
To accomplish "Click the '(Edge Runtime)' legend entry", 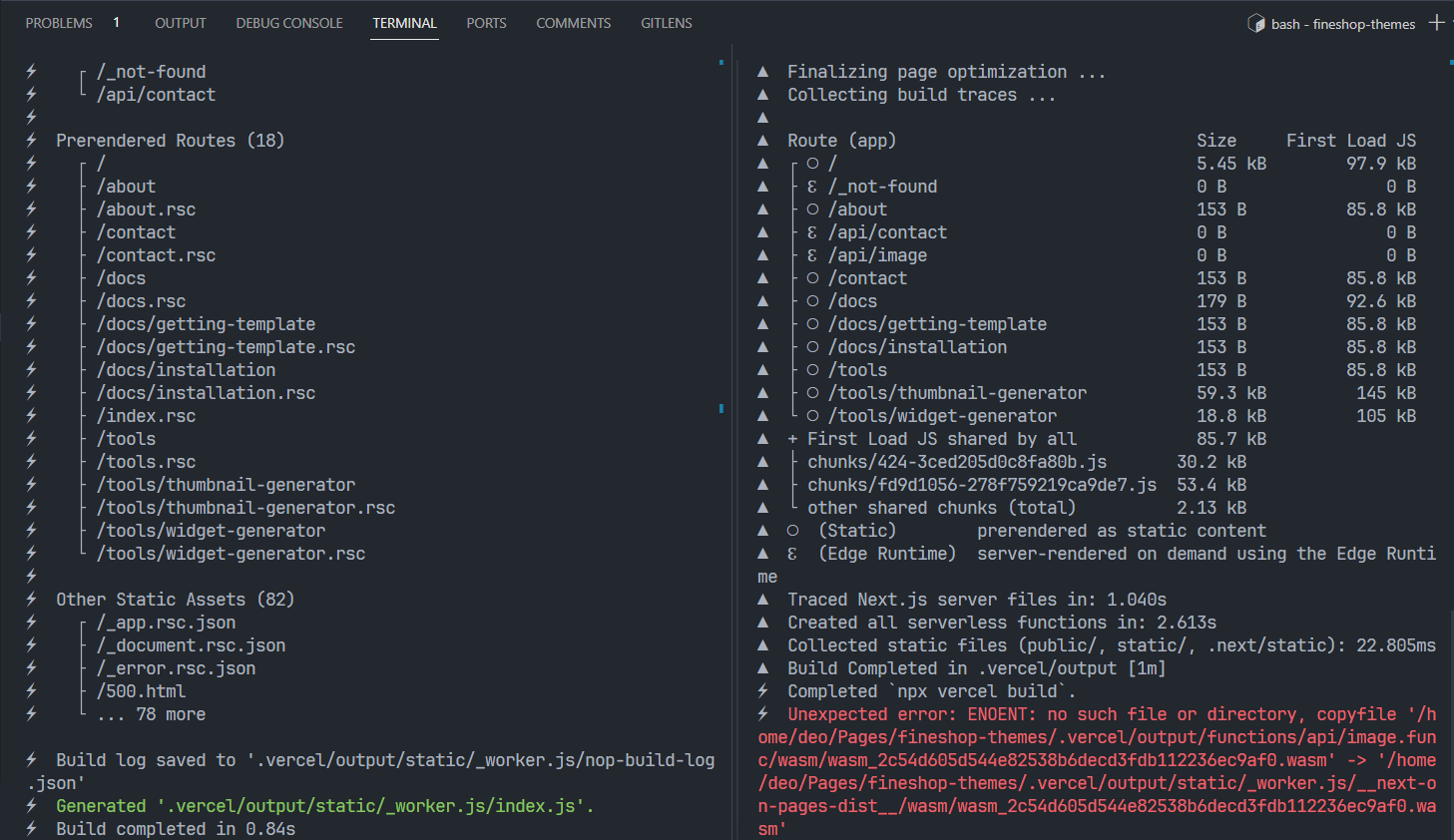I will pyautogui.click(x=887, y=554).
